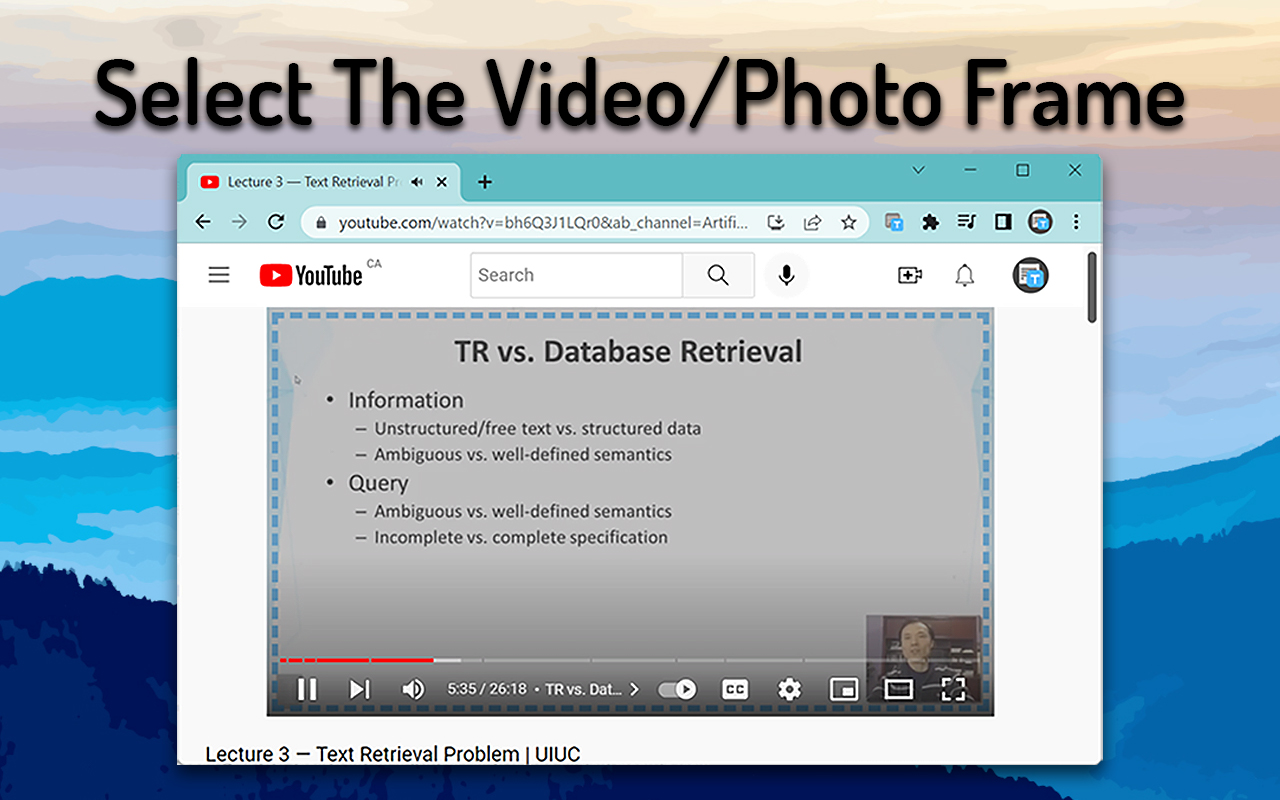1280x800 pixels.
Task: Maximize the browser window
Action: pyautogui.click(x=1022, y=170)
